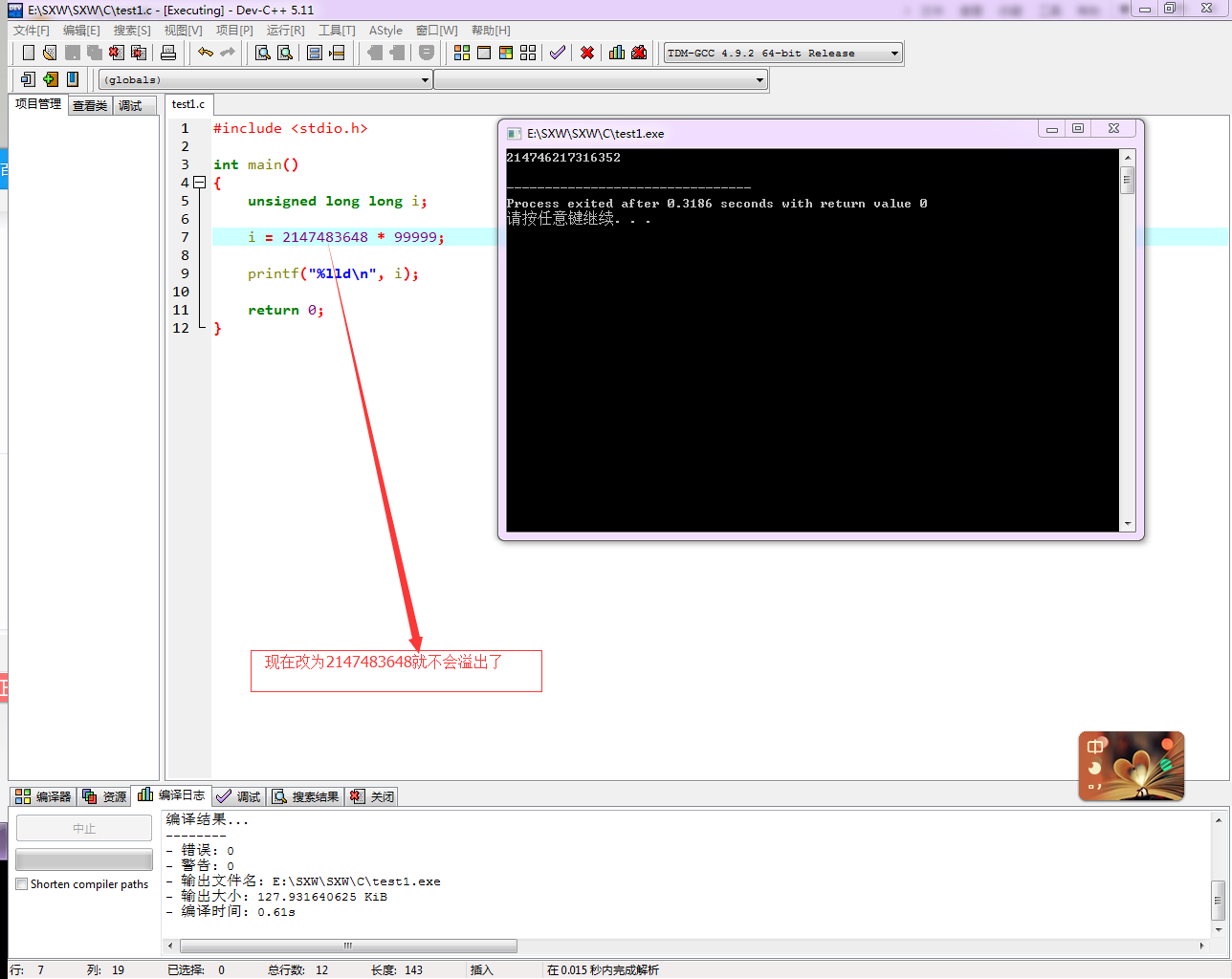Select the test1.c editor tab
Viewport: 1232px width, 979px height.
pyautogui.click(x=188, y=104)
